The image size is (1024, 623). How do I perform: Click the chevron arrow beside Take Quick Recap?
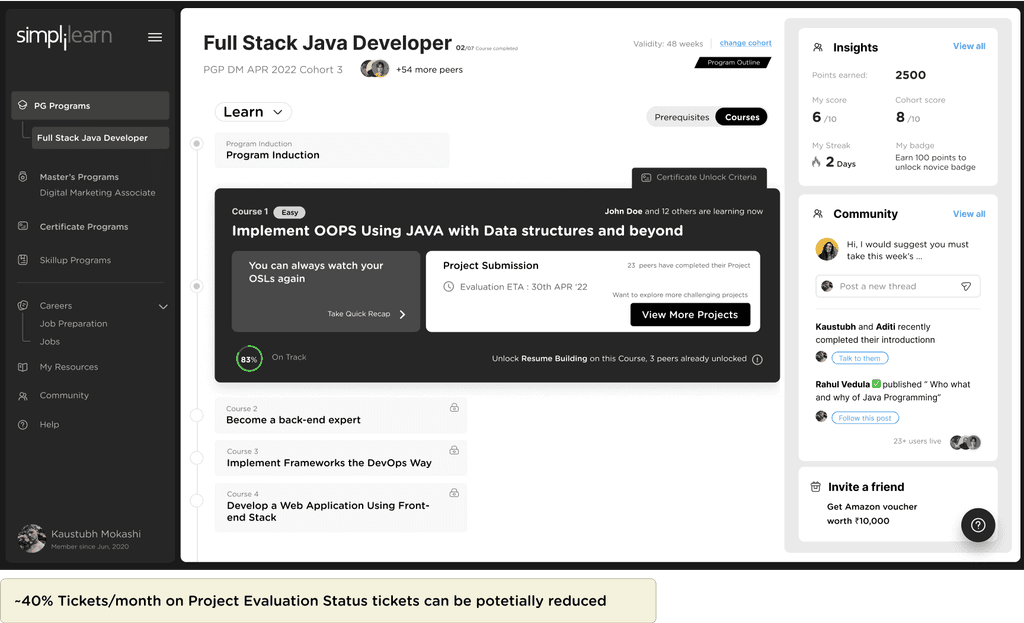coord(402,314)
